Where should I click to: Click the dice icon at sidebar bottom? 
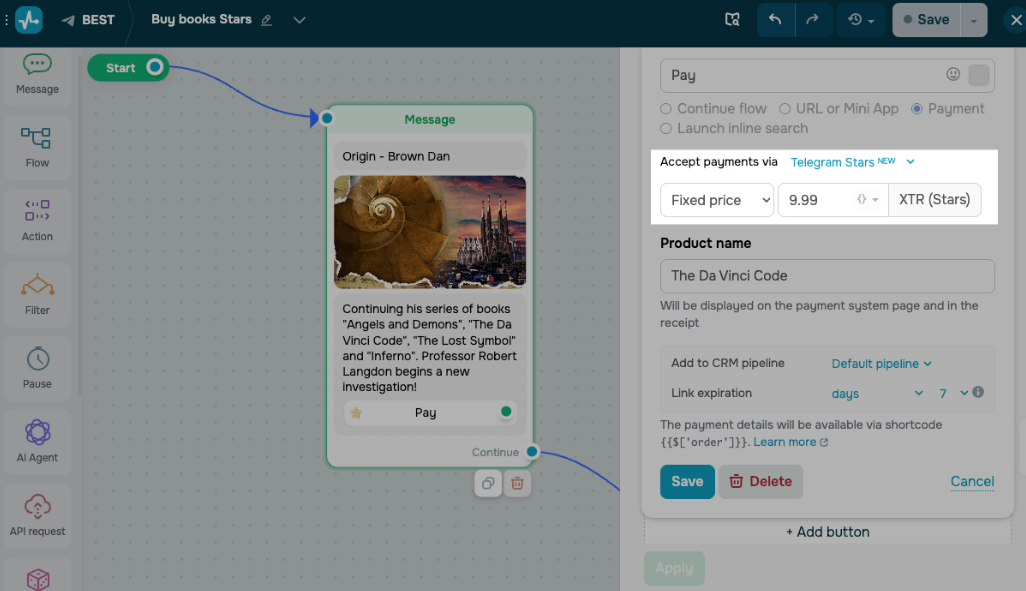click(37, 579)
